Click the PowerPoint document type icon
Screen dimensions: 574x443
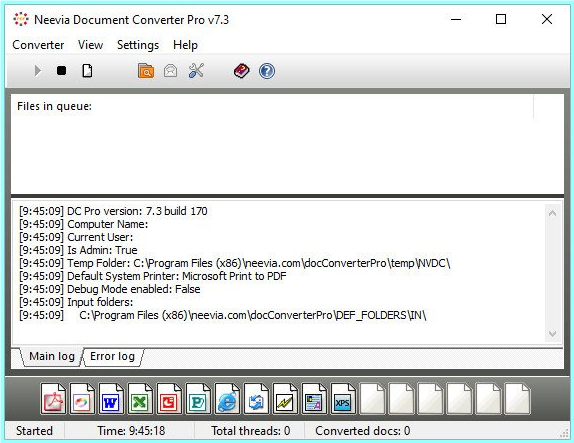click(169, 399)
